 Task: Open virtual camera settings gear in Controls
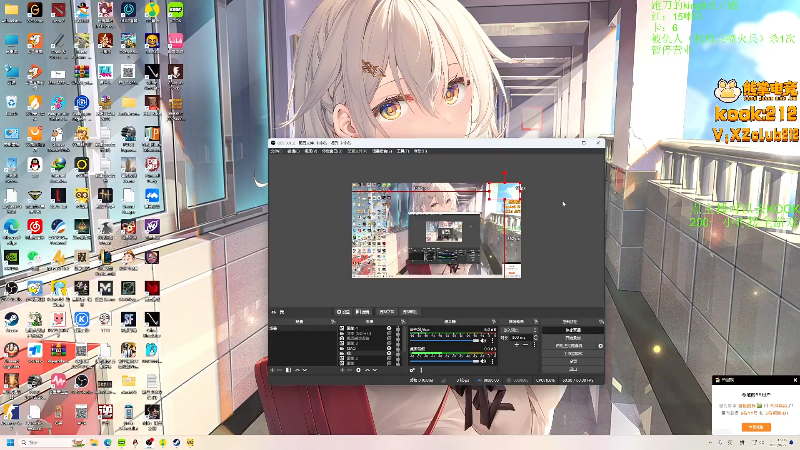coord(601,346)
